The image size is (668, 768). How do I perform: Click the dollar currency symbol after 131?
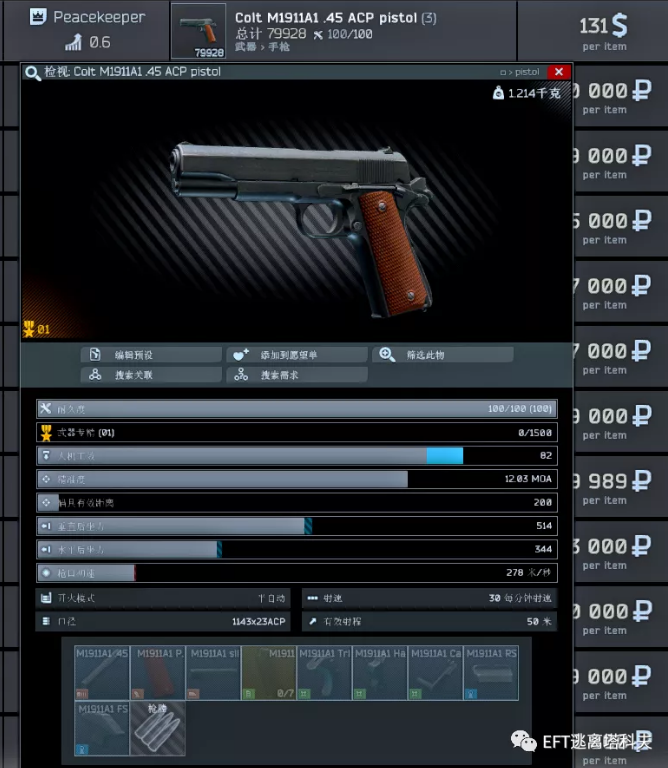pos(620,25)
